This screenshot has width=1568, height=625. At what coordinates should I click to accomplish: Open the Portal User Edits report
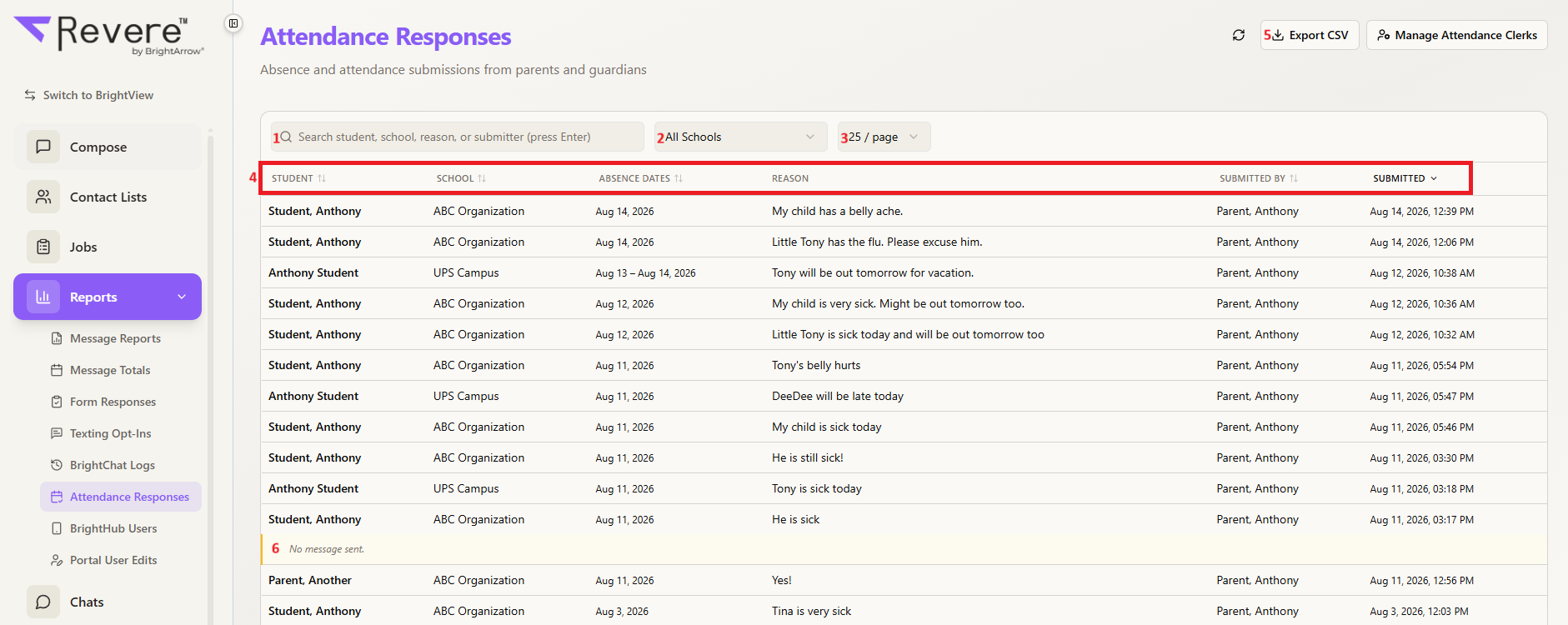(121, 560)
